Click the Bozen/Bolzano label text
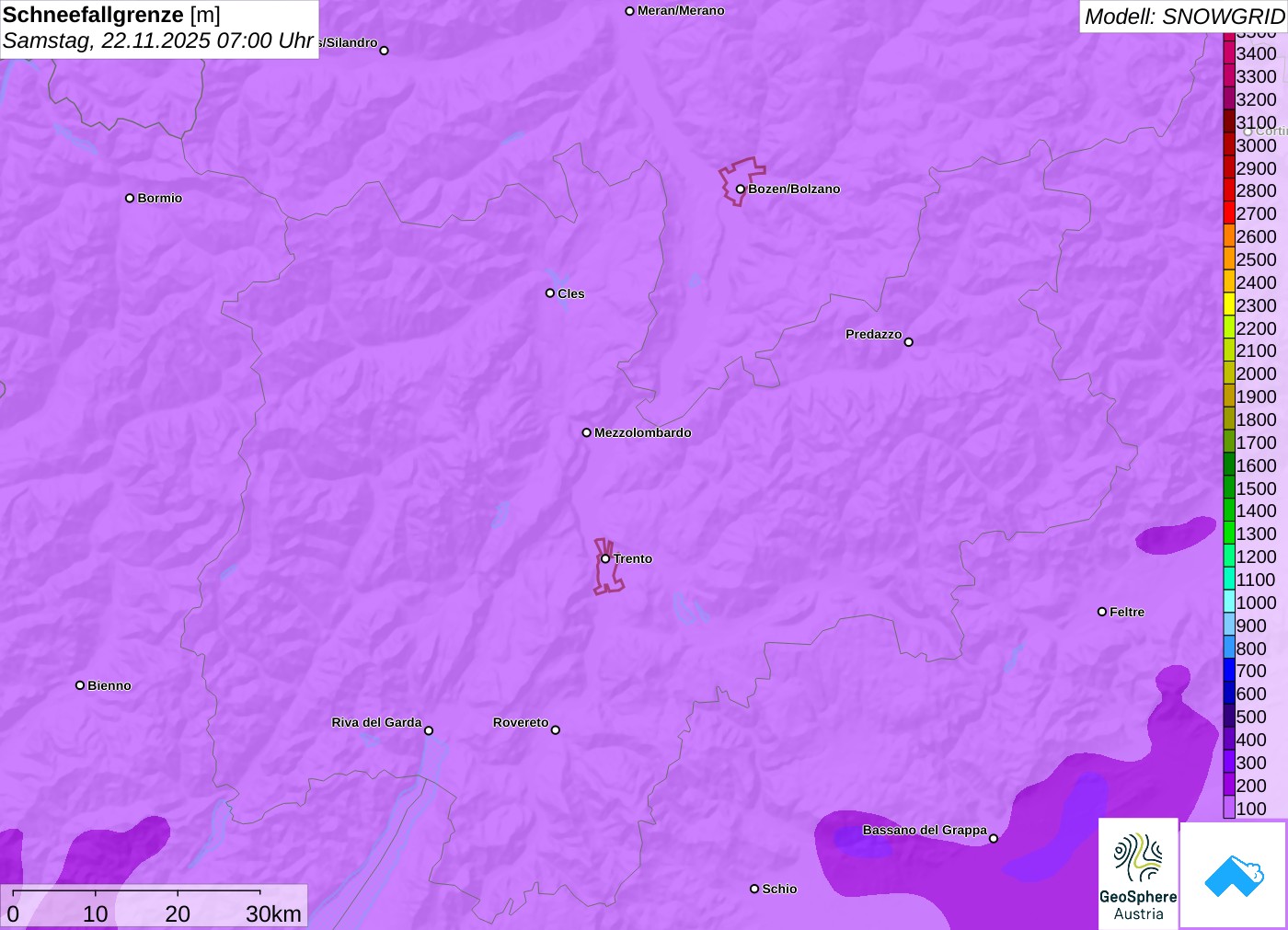This screenshot has height=930, width=1288. (794, 189)
